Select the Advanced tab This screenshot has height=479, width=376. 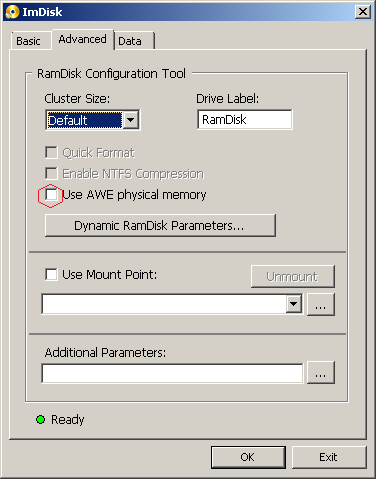tap(82, 39)
